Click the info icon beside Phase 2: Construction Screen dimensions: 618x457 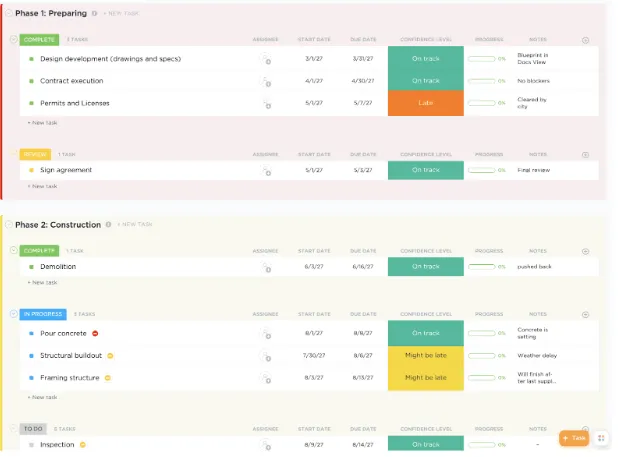click(108, 225)
